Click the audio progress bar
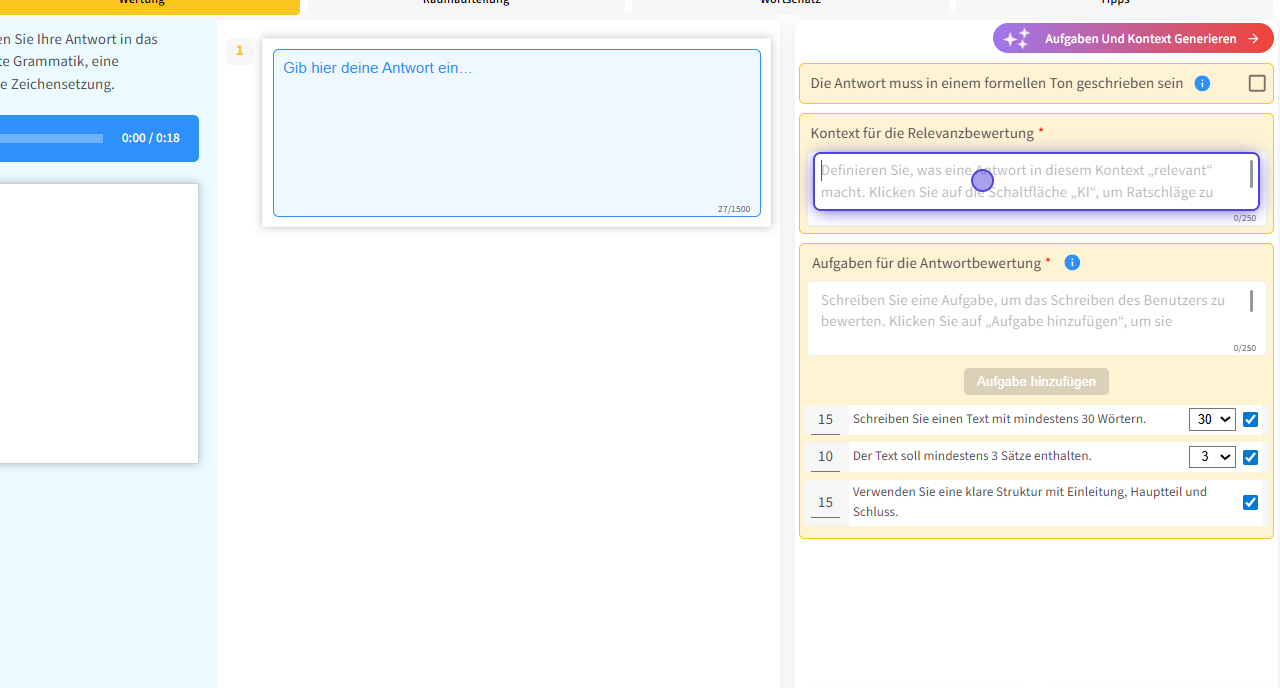The width and height of the screenshot is (1280, 688). pos(50,138)
